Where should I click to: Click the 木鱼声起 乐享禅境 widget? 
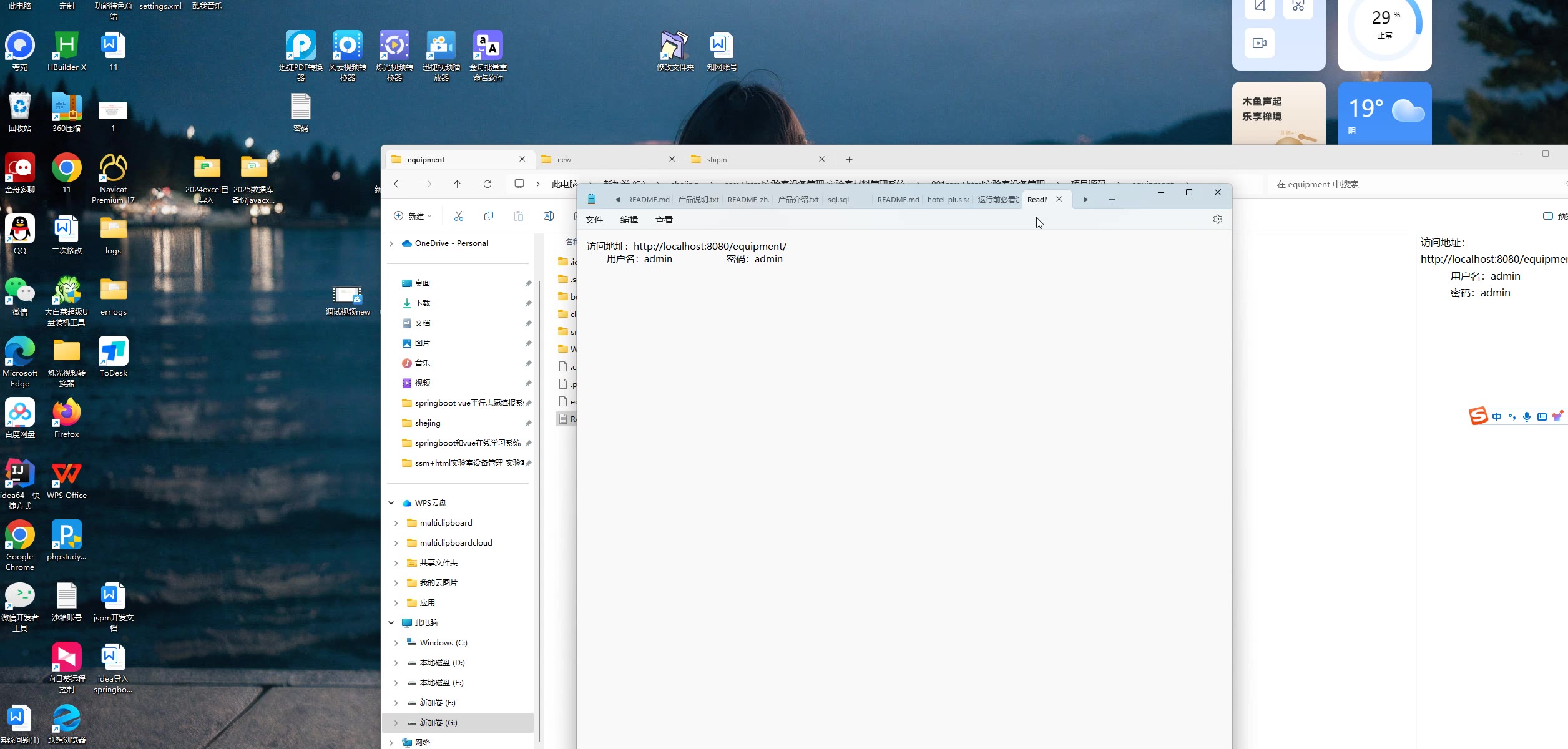(x=1278, y=114)
